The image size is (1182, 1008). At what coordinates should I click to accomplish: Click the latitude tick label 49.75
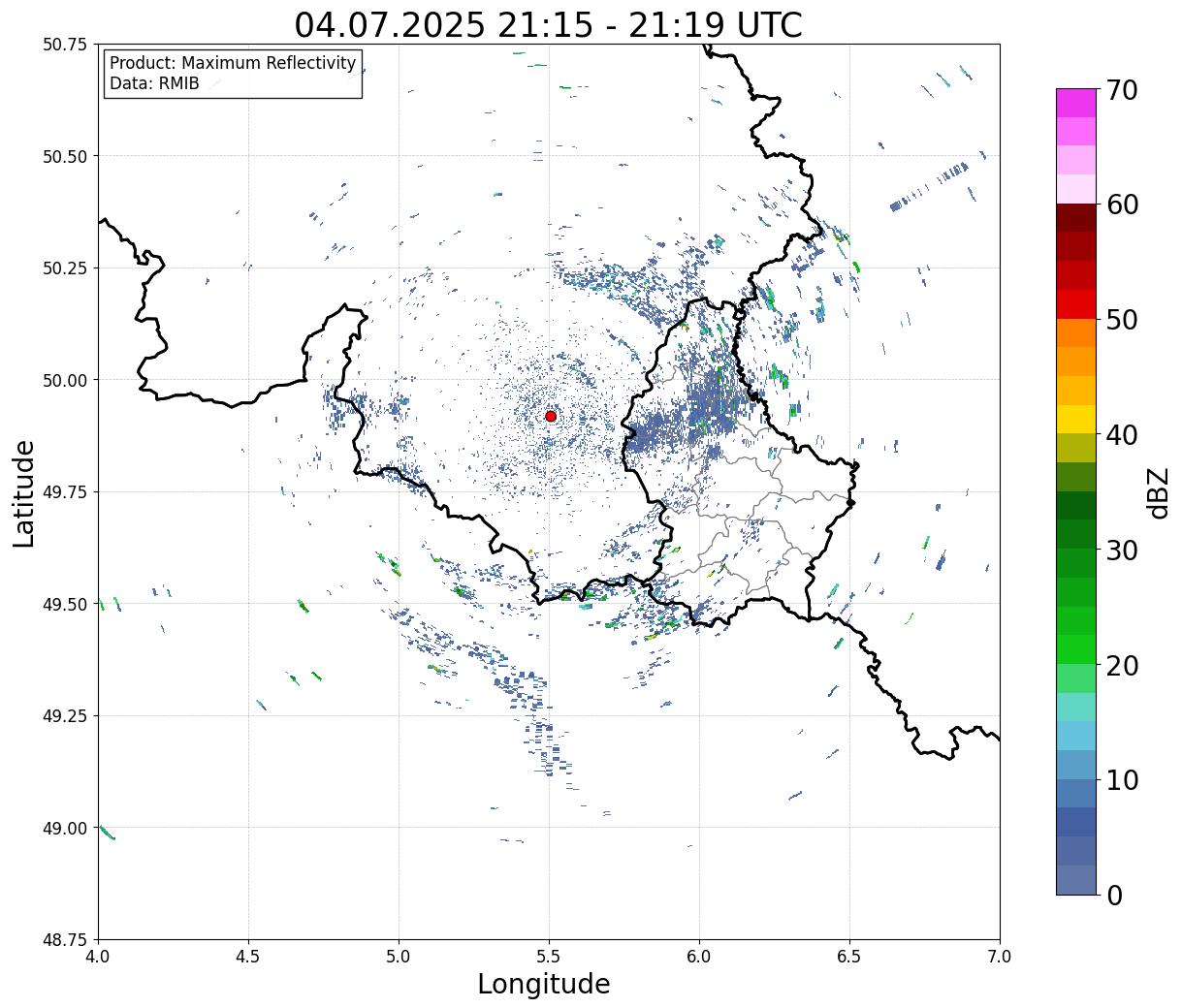click(x=64, y=492)
